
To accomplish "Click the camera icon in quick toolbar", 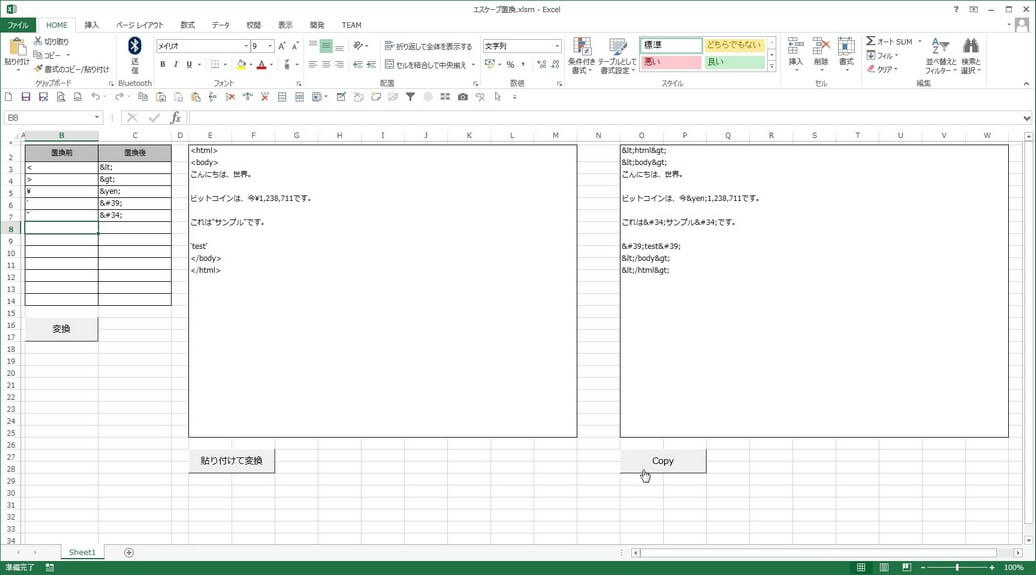I will [462, 97].
